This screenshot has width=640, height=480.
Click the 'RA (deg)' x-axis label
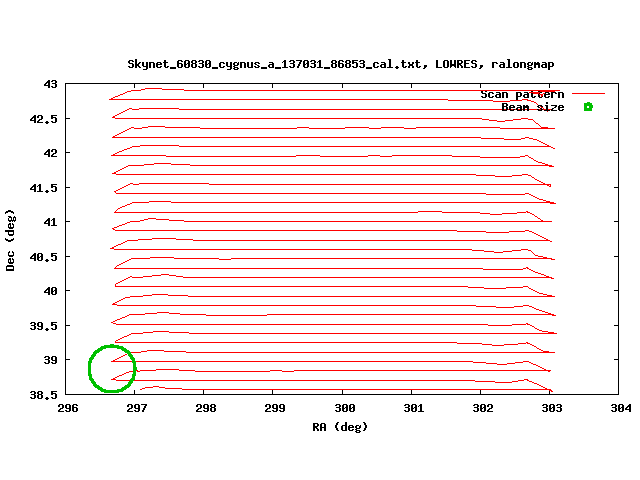coord(340,427)
